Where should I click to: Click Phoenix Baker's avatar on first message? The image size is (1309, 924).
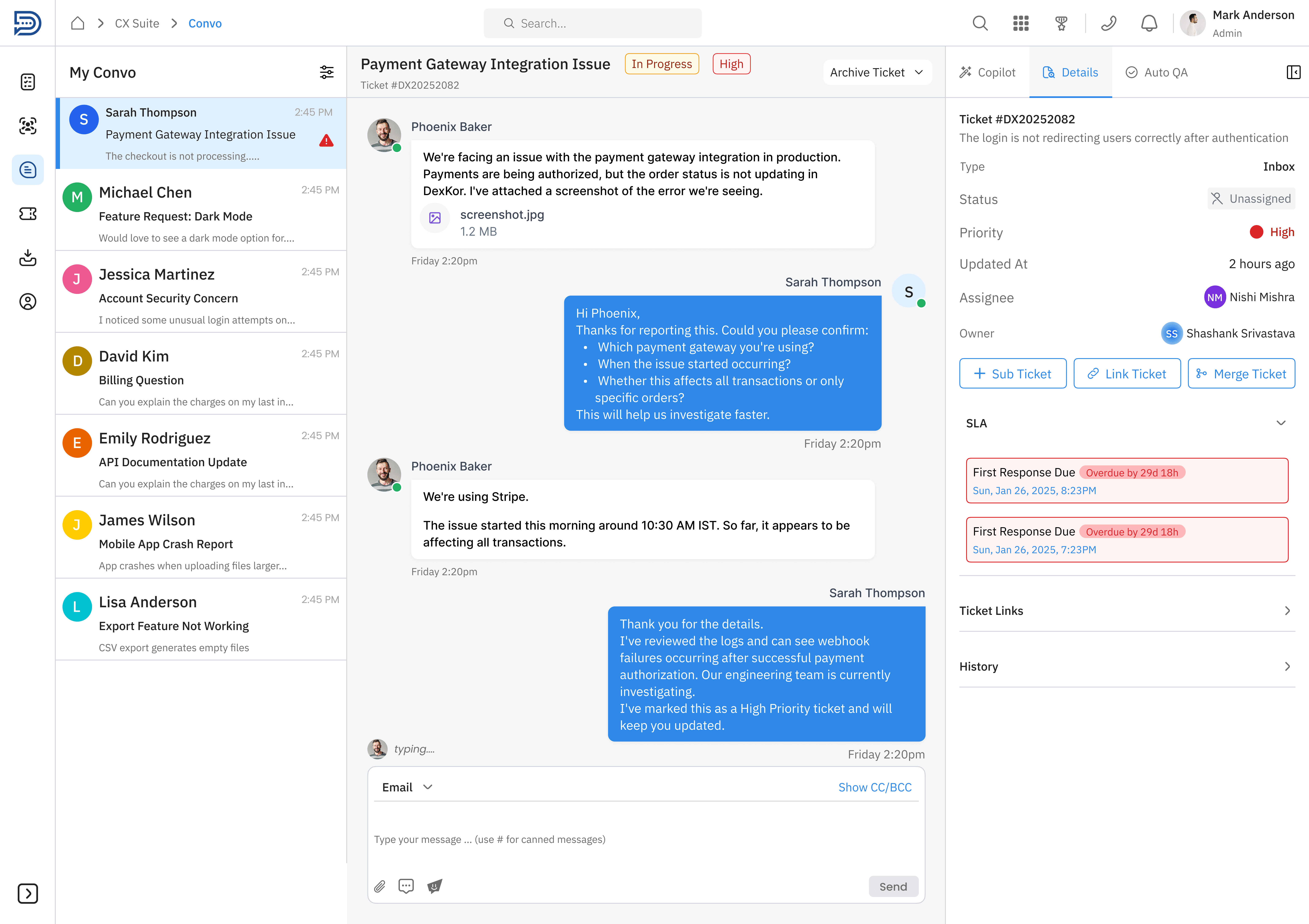click(384, 135)
